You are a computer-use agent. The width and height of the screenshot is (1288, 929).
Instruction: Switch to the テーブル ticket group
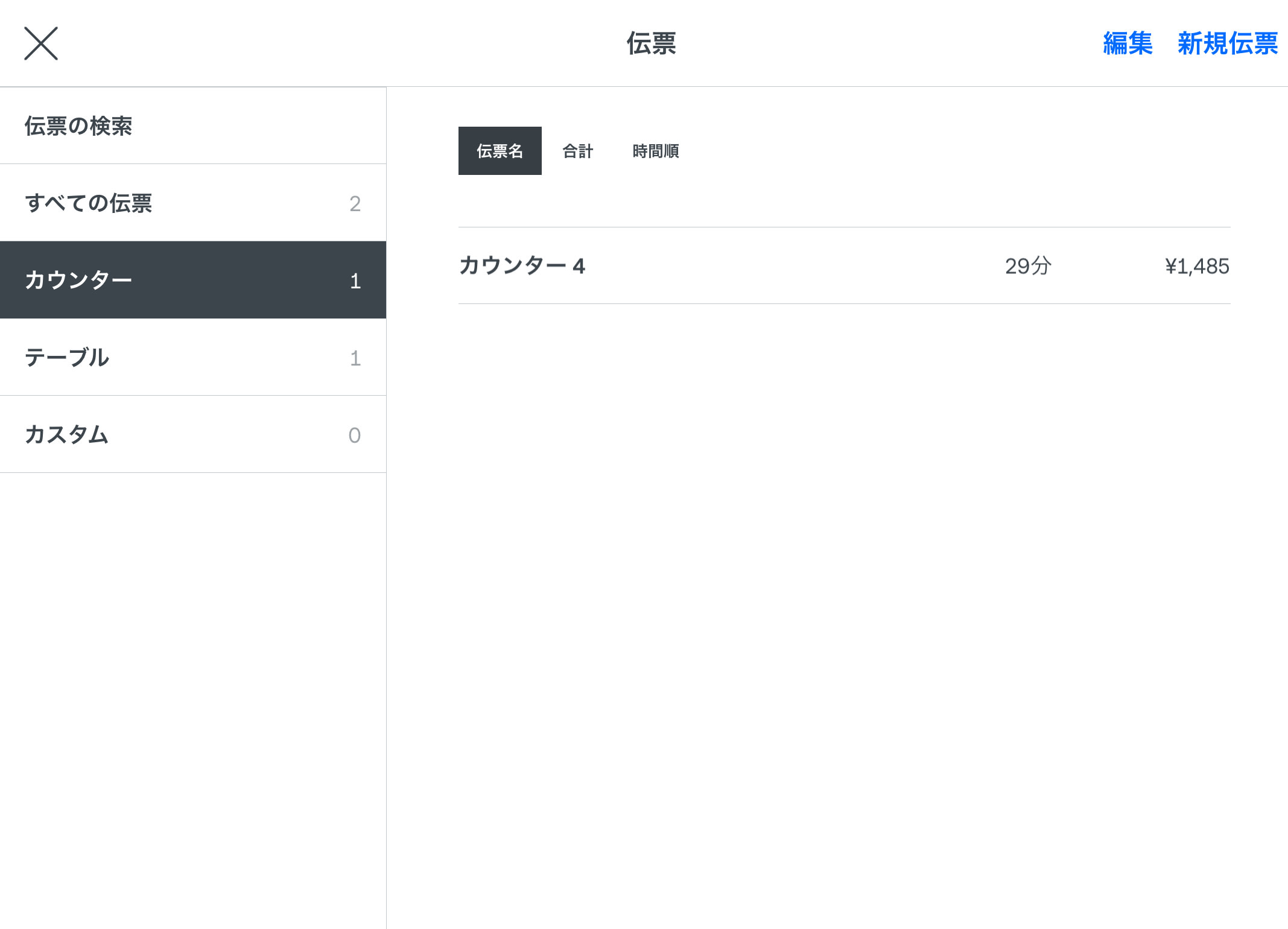click(67, 357)
